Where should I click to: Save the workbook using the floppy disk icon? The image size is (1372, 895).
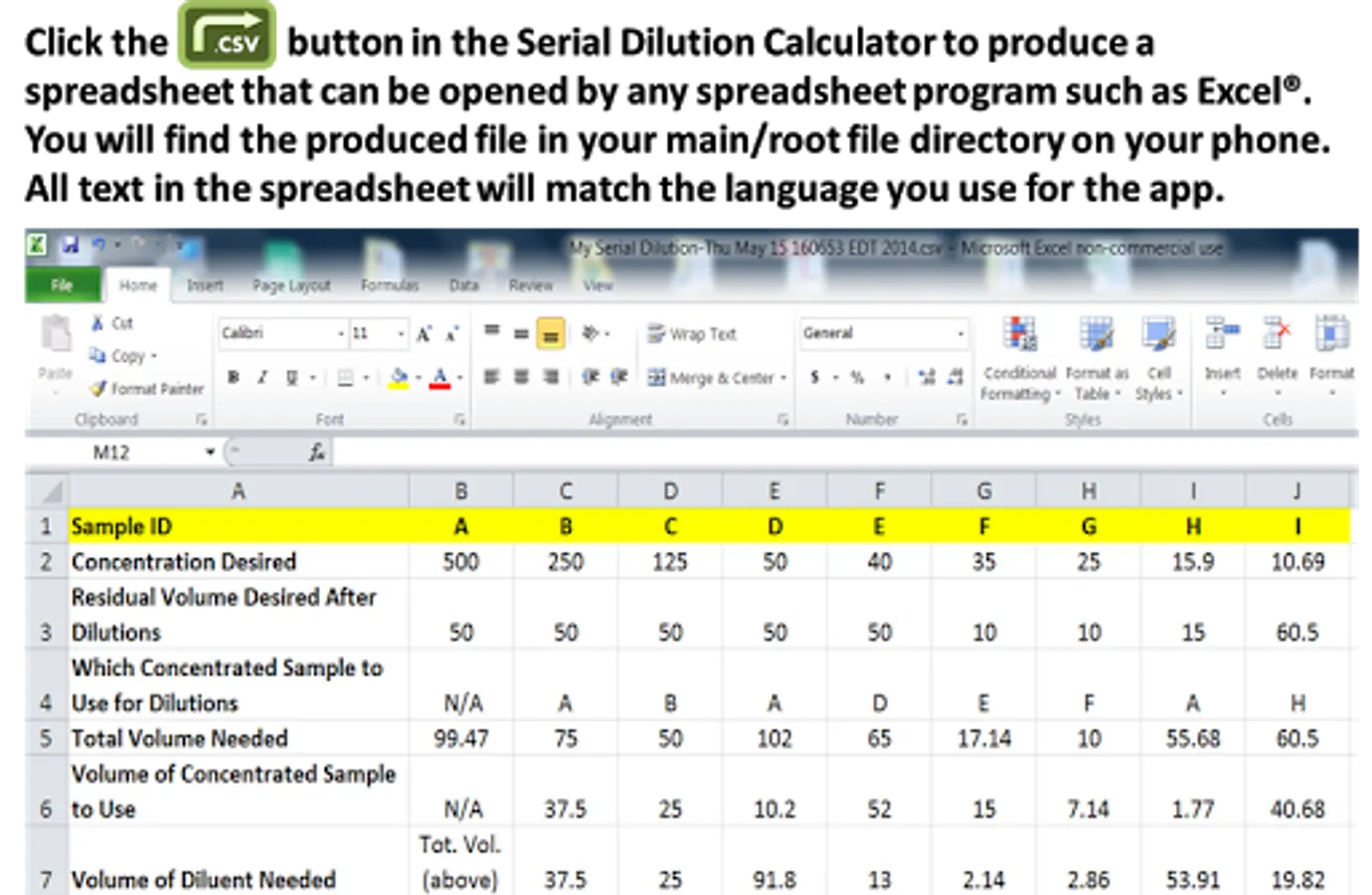point(71,244)
